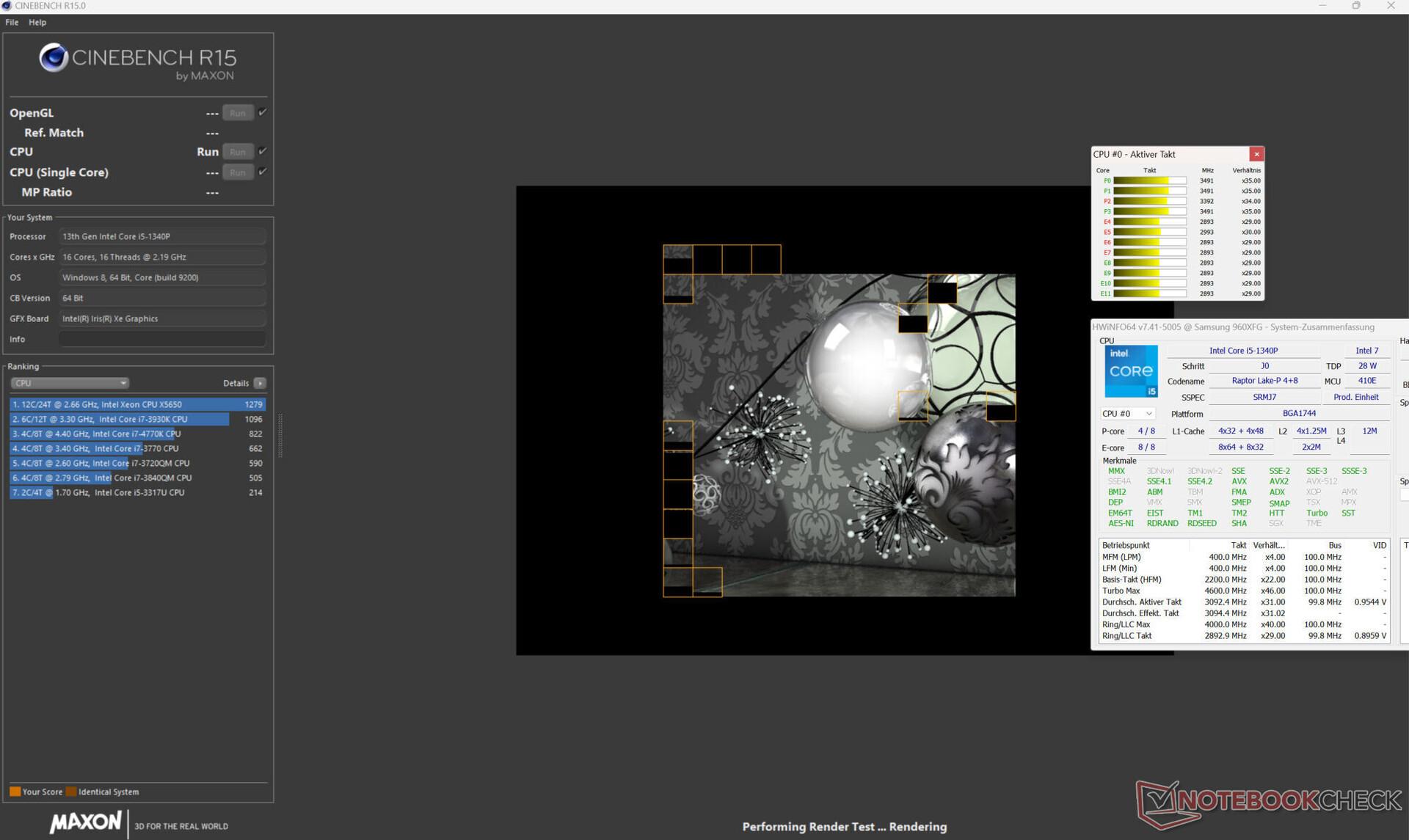Open the Help menu
This screenshot has width=1409, height=840.
click(37, 22)
